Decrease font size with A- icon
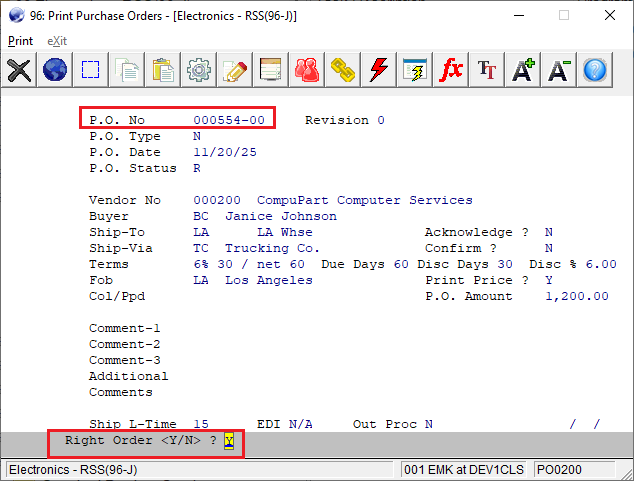The width and height of the screenshot is (634, 481). [559, 70]
